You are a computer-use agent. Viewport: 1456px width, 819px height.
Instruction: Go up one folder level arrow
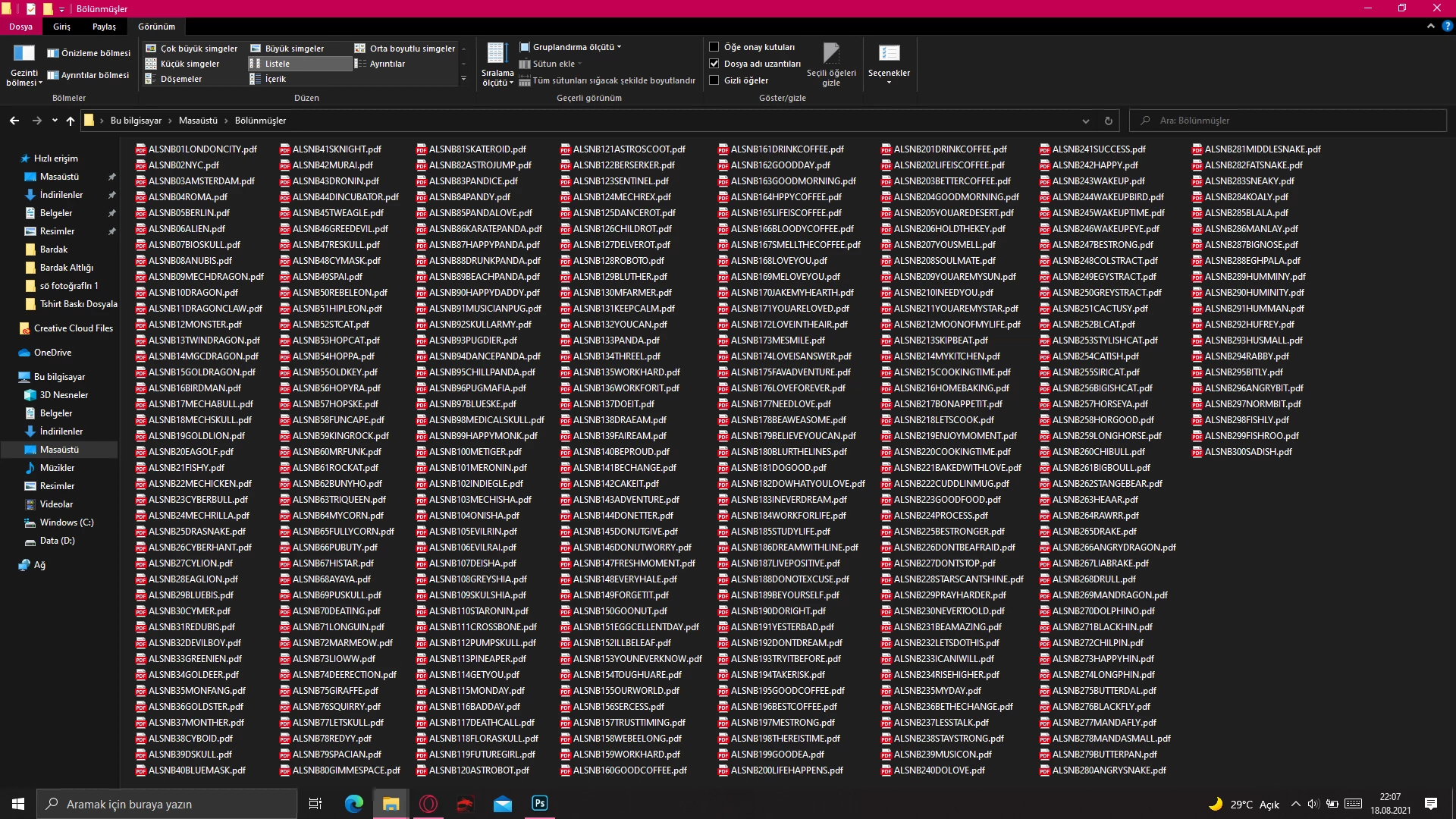tap(71, 121)
